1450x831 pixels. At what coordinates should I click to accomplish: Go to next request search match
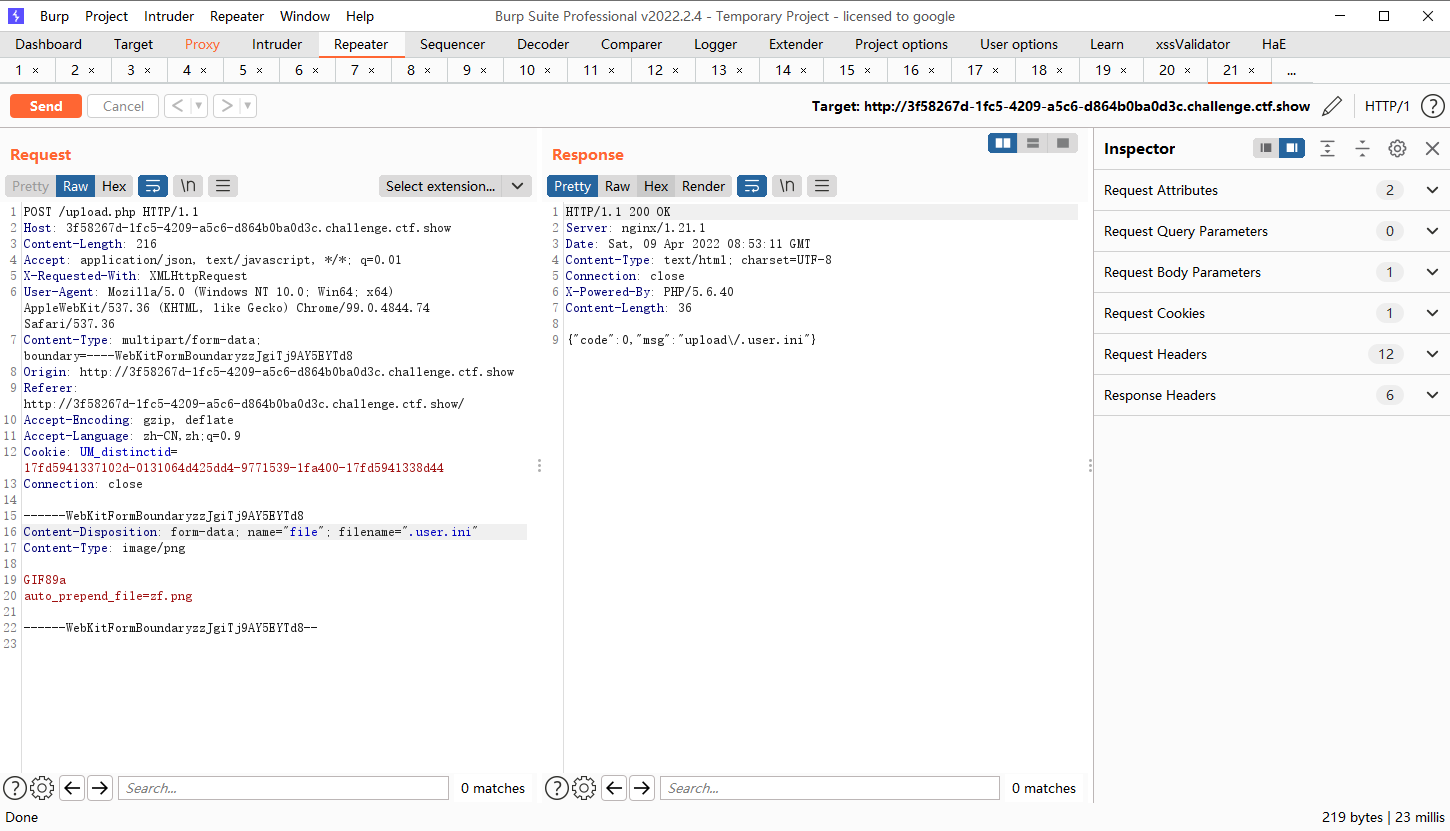click(x=100, y=788)
